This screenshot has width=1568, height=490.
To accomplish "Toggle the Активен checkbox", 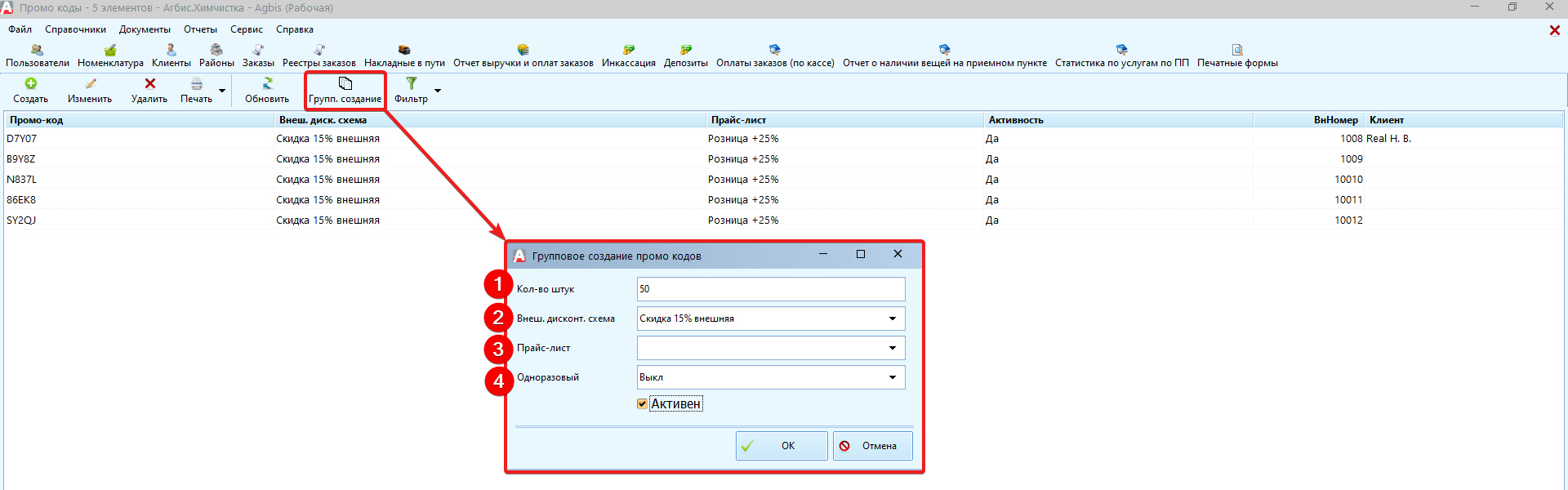I will tap(642, 403).
